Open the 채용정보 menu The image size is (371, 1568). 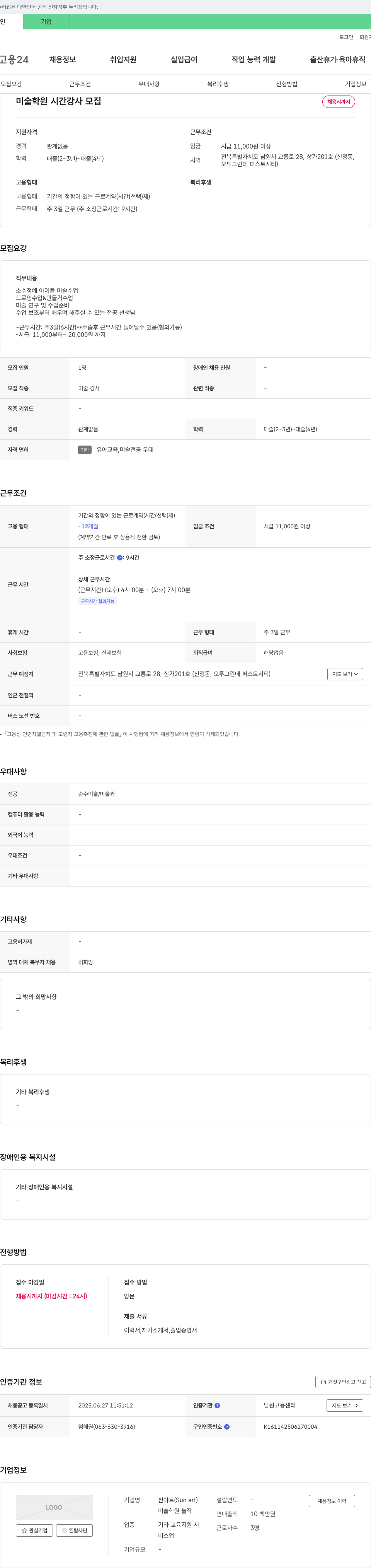[x=63, y=60]
